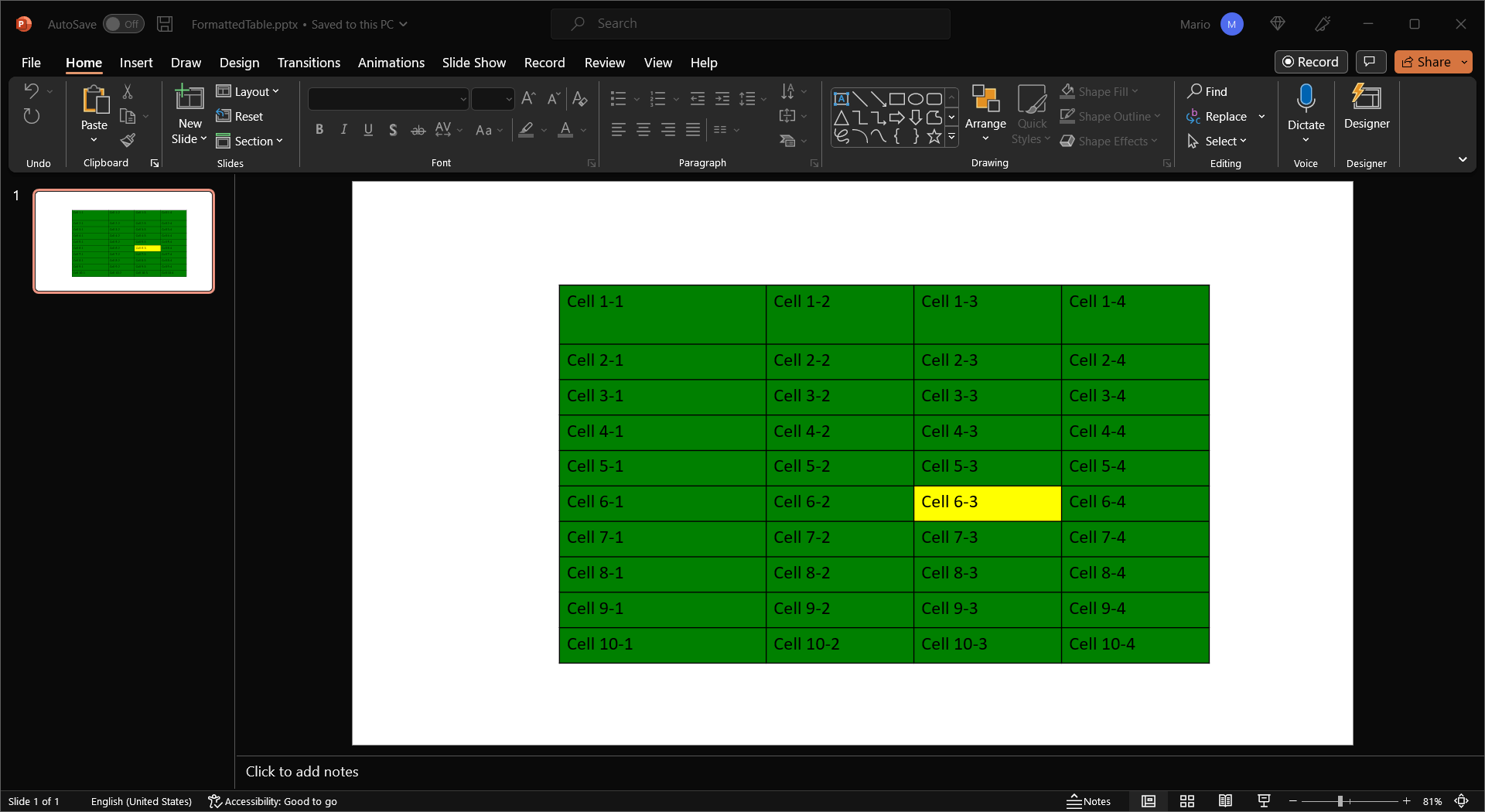This screenshot has height=812, width=1485.
Task: Click the Cut scissors icon
Action: [128, 92]
